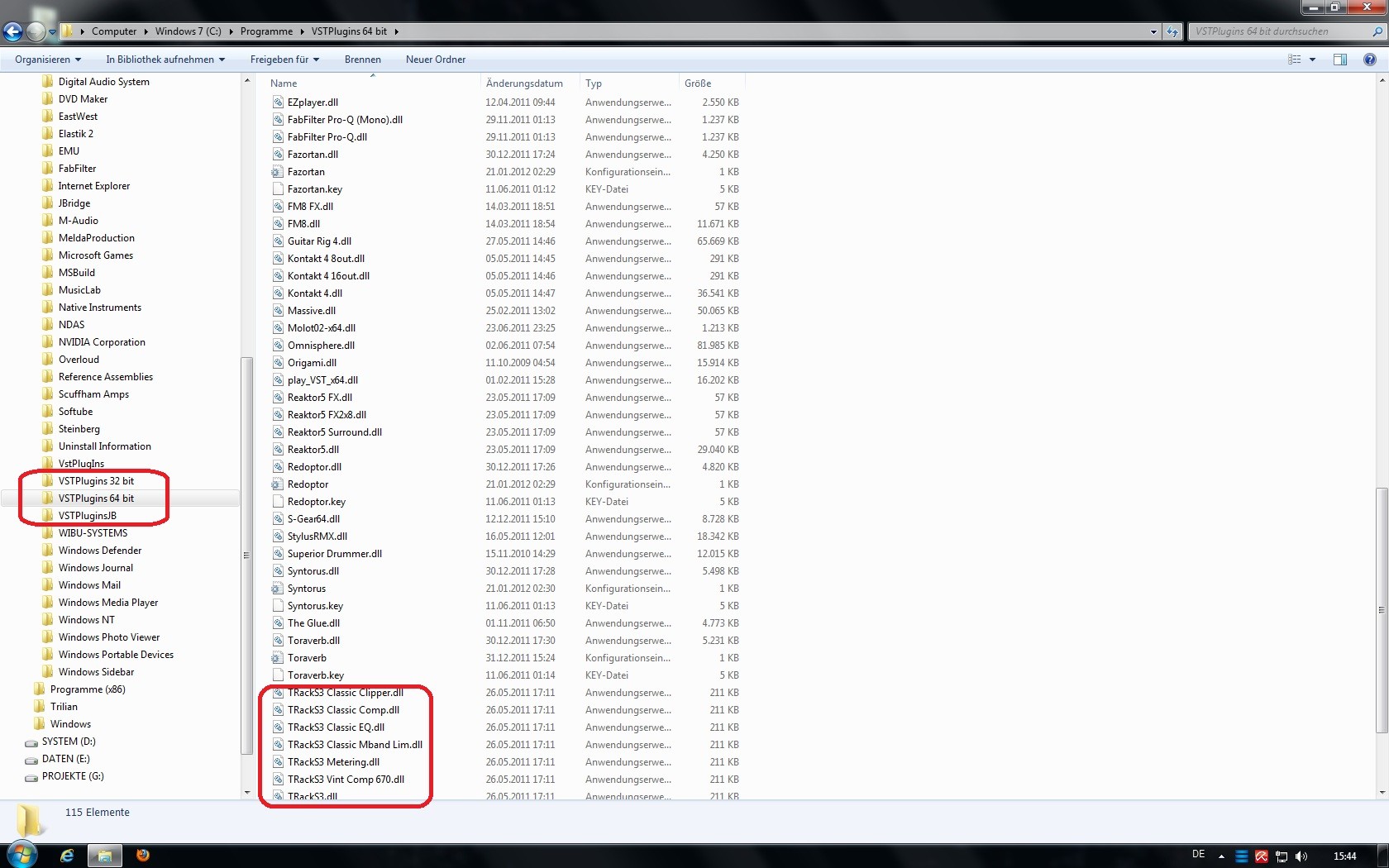Screen dimensions: 1389x868
Task: Click the volume speaker tray icon
Action: tap(1301, 856)
